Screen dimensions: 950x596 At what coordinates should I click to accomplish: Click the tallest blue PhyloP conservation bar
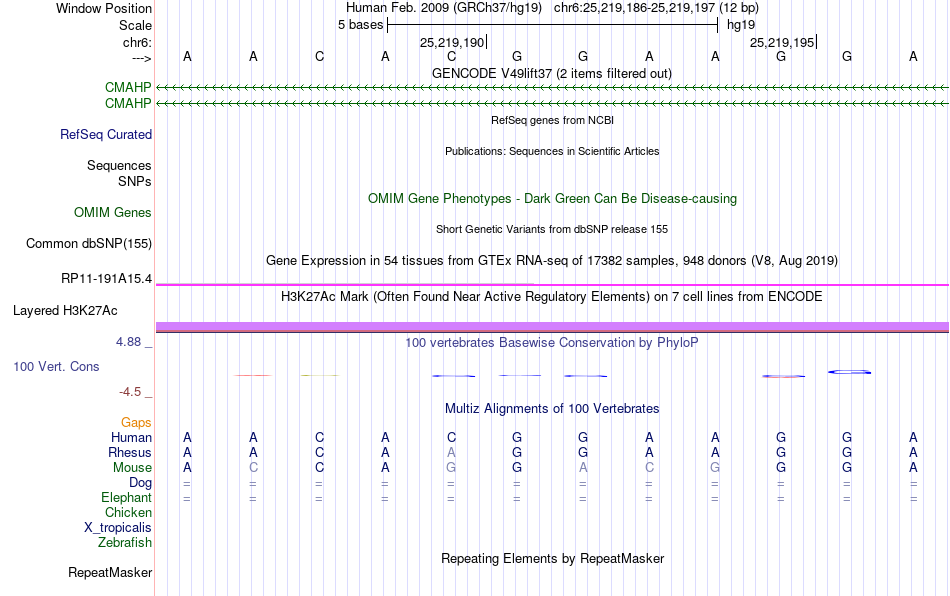(849, 372)
